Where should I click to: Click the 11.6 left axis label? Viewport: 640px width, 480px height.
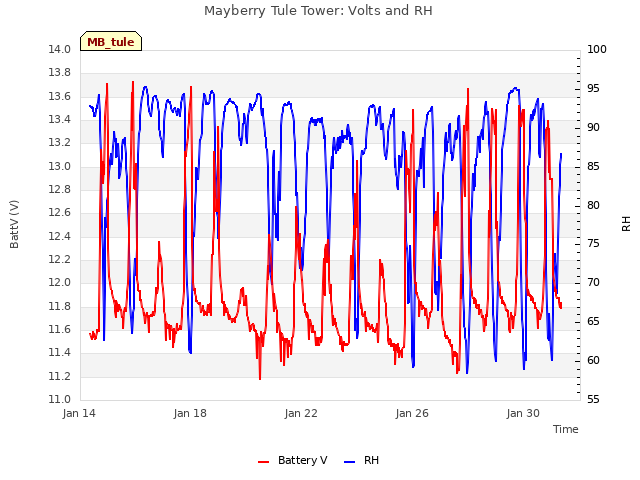click(60, 330)
